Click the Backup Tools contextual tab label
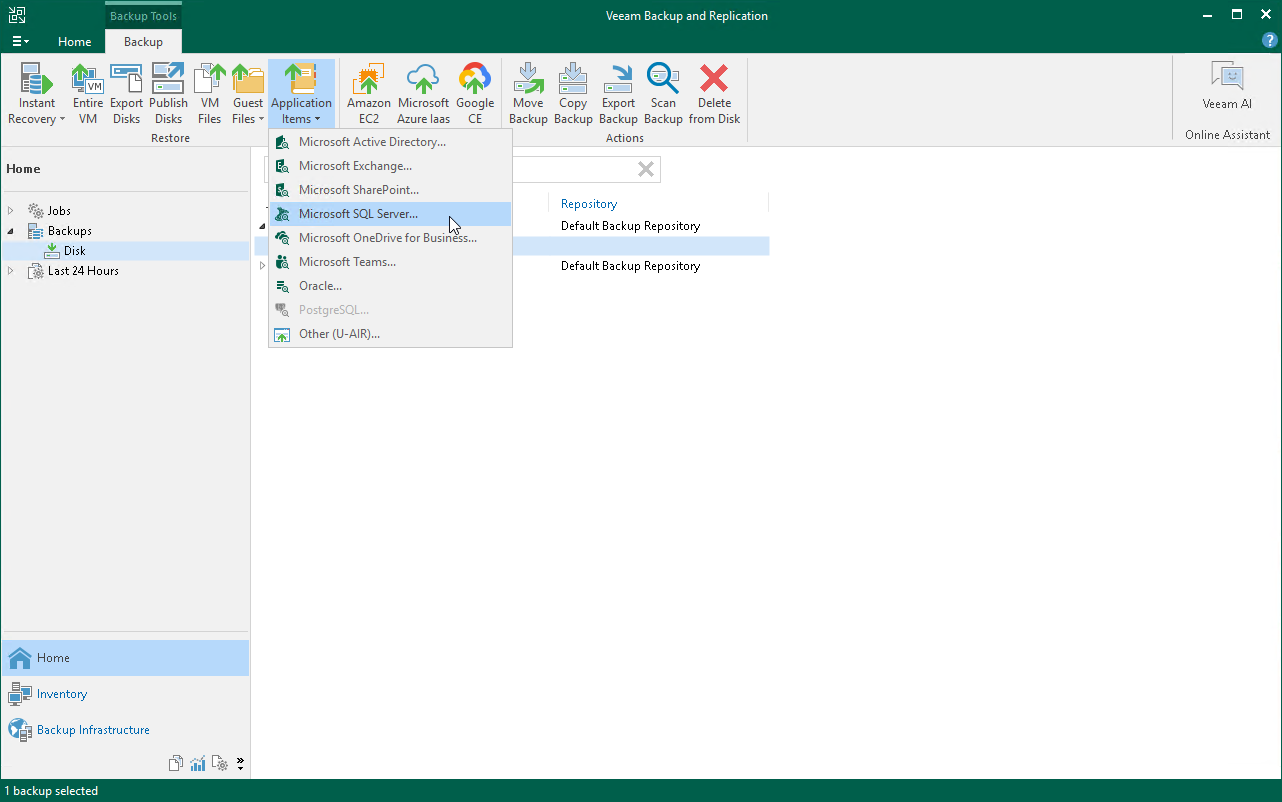Image resolution: width=1282 pixels, height=802 pixels. pyautogui.click(x=143, y=16)
